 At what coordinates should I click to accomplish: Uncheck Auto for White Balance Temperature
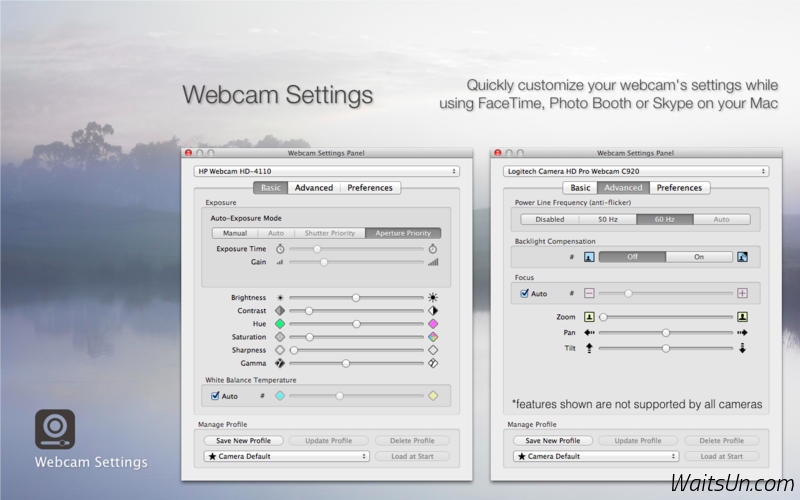(x=215, y=396)
